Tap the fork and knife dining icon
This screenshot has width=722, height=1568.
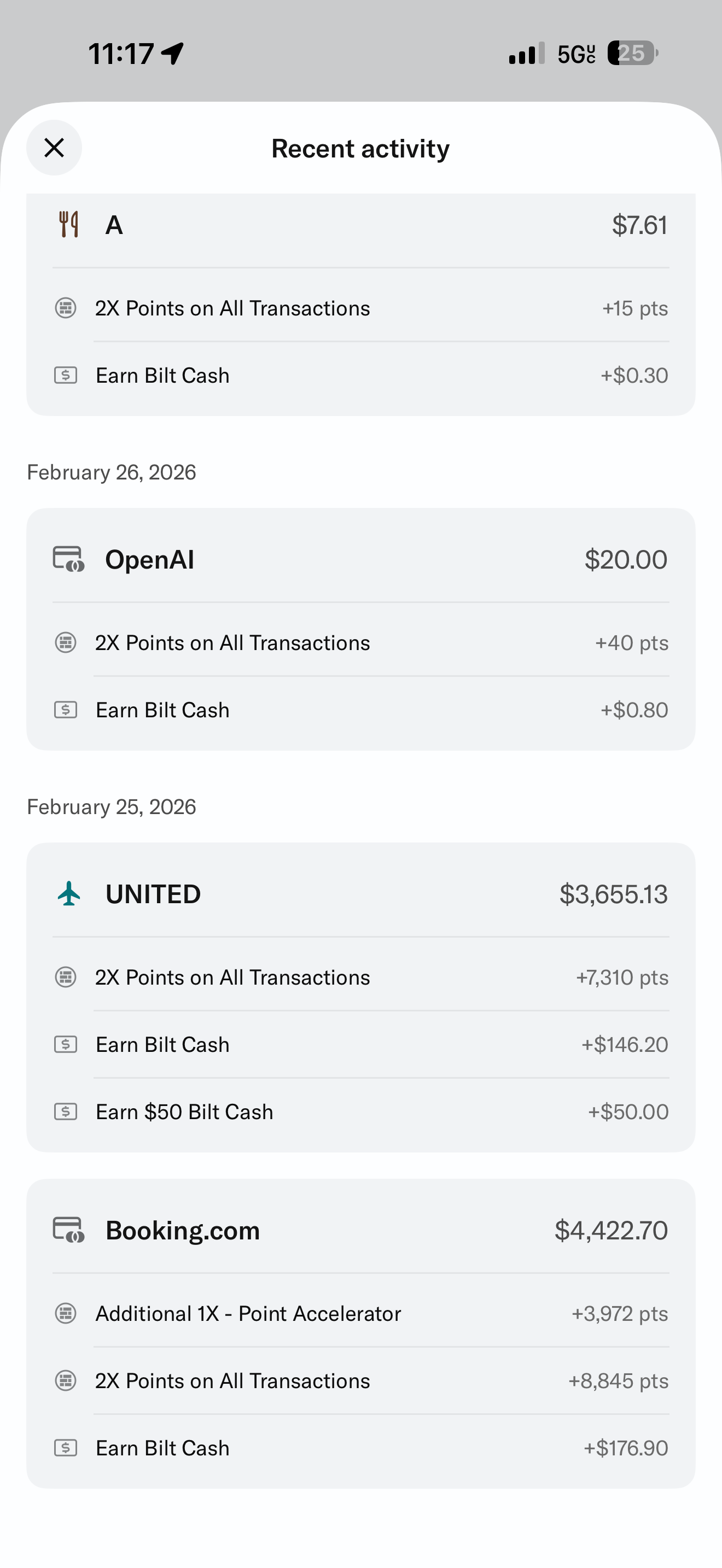[x=69, y=225]
